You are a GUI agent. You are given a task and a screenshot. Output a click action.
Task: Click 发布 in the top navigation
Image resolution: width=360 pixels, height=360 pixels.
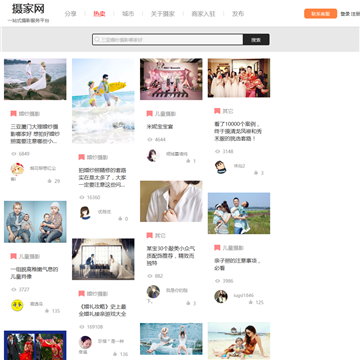[238, 14]
